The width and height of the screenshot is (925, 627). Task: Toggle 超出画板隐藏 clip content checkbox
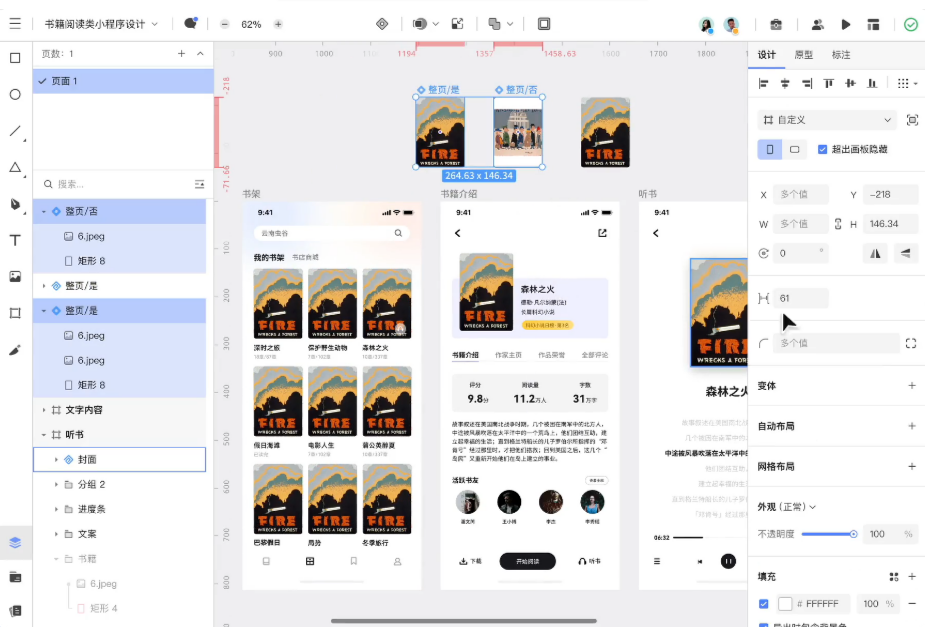(822, 149)
